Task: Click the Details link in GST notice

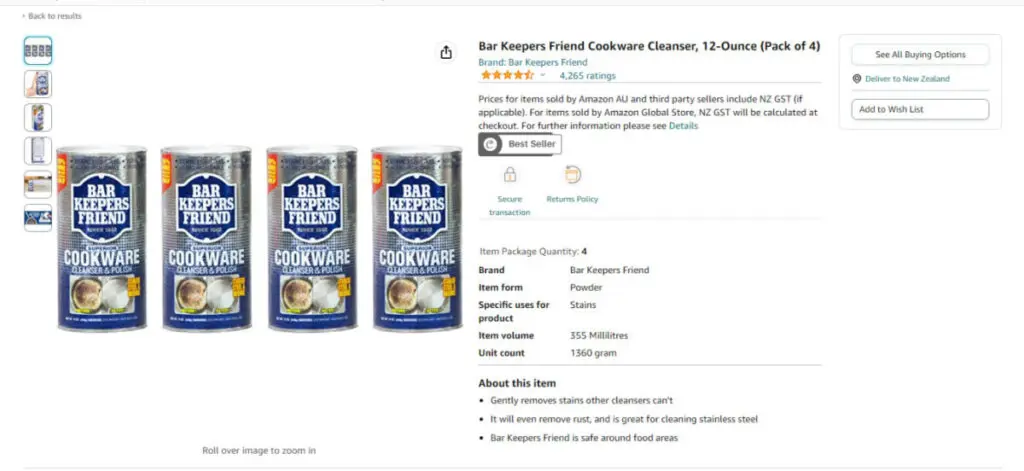Action: tap(683, 126)
